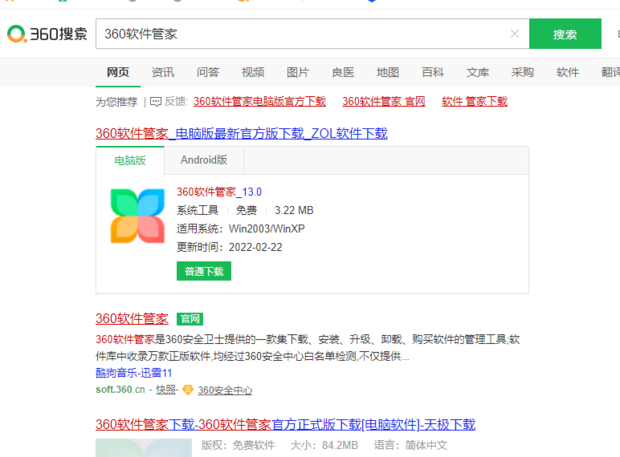Click the 大小: 84.2MB text
Viewport: 620px width, 457px height.
(324, 446)
